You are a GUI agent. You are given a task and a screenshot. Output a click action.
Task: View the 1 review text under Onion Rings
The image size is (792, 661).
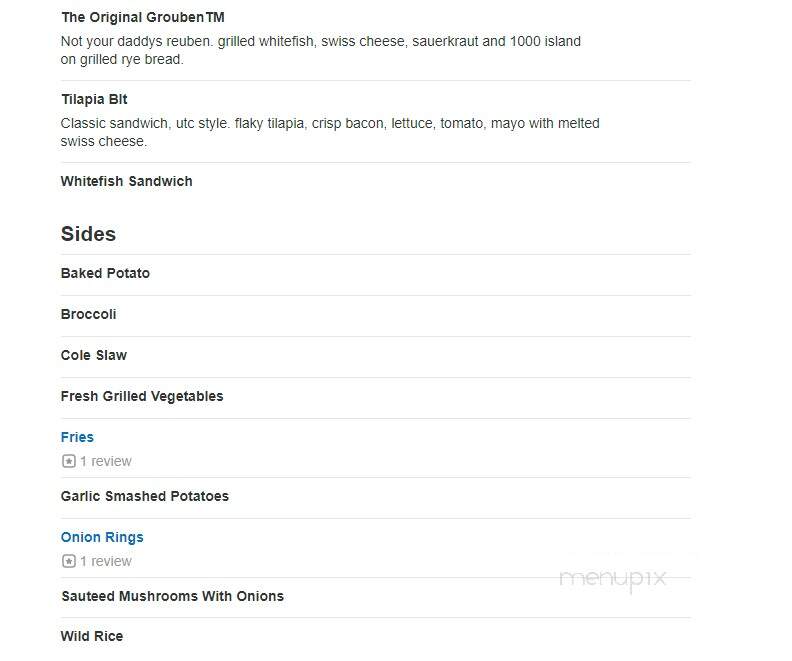pos(106,561)
